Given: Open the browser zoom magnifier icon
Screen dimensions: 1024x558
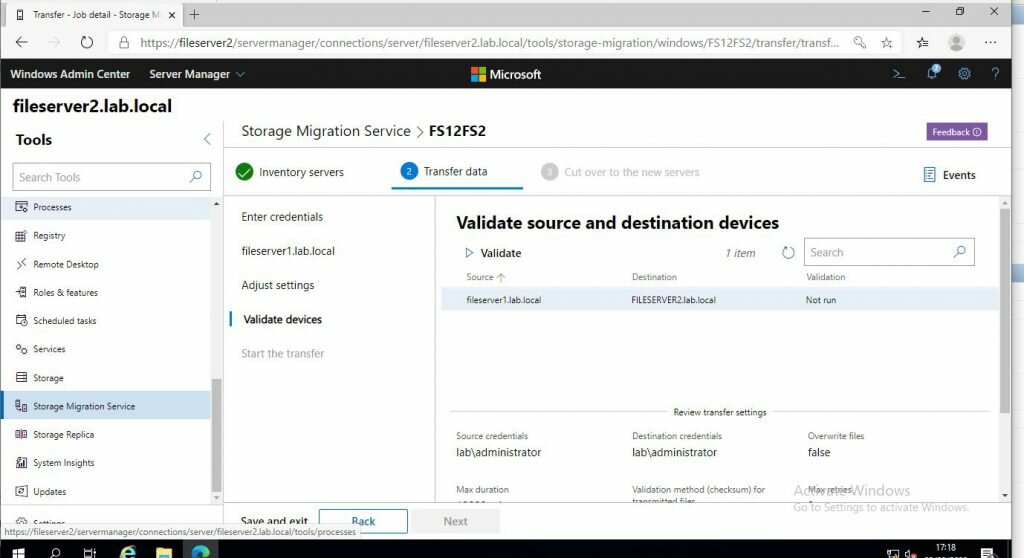Looking at the screenshot, I should [859, 42].
